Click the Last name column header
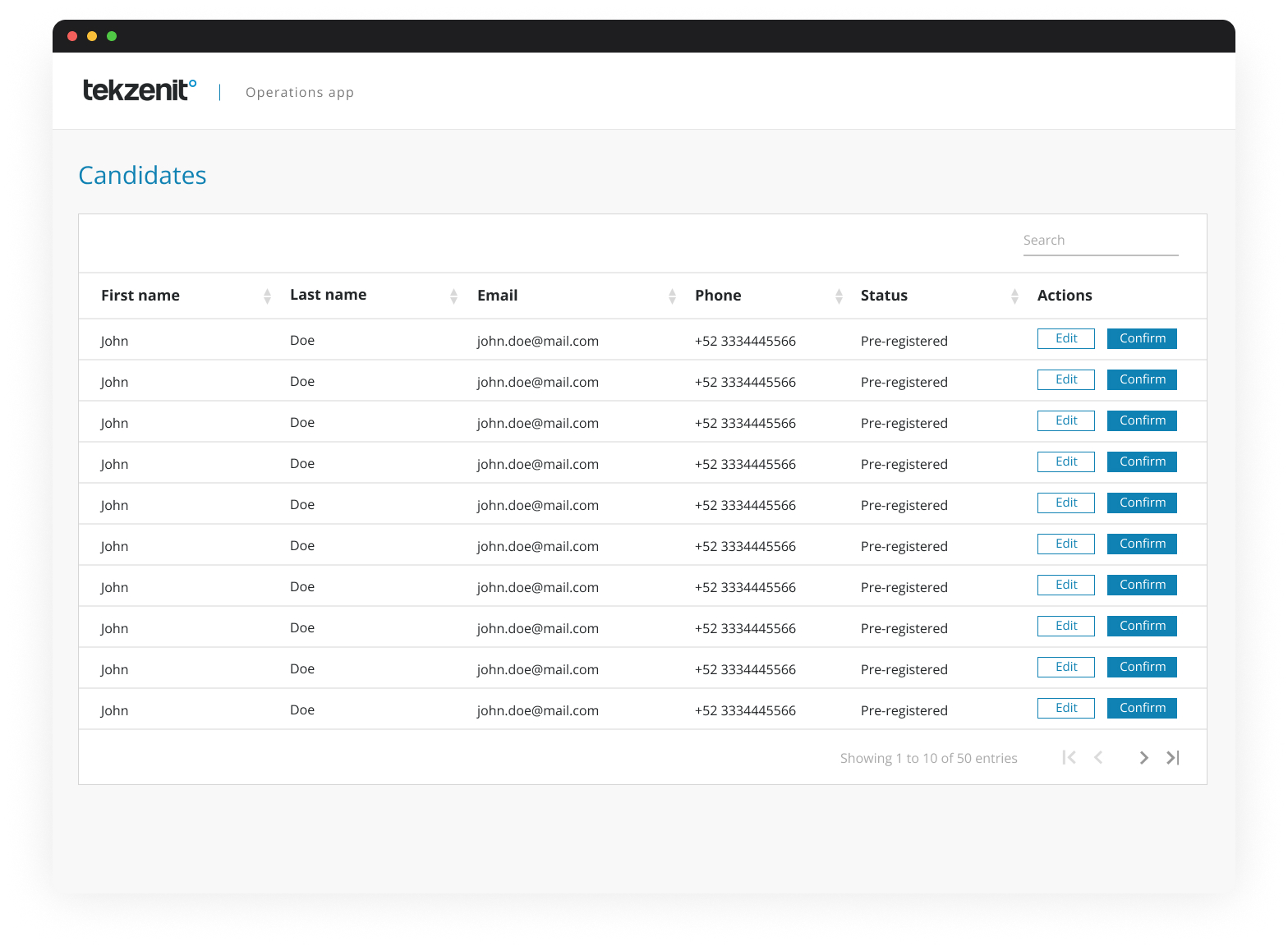Image resolution: width=1288 pixels, height=946 pixels. coord(328,295)
